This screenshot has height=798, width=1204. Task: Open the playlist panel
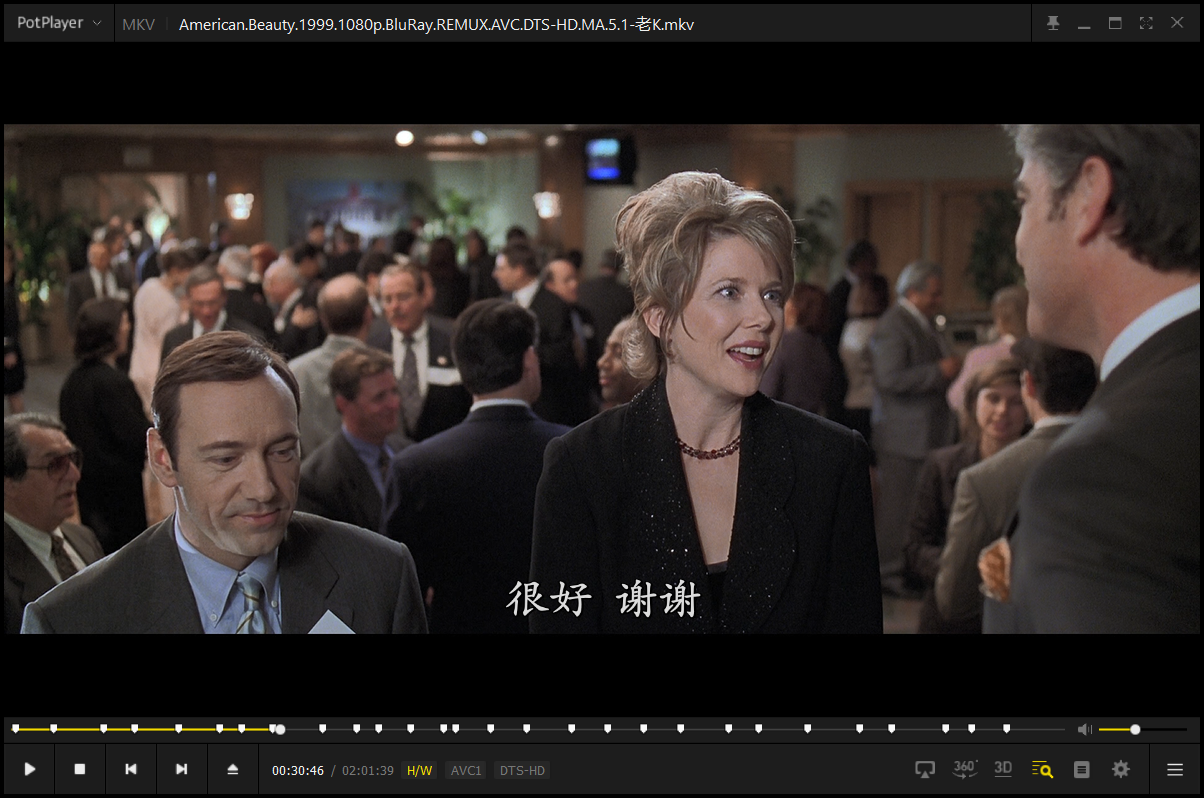point(1081,769)
